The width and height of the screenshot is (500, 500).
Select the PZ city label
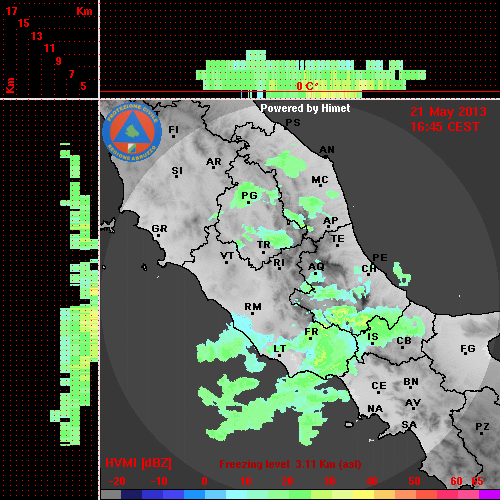(482, 426)
